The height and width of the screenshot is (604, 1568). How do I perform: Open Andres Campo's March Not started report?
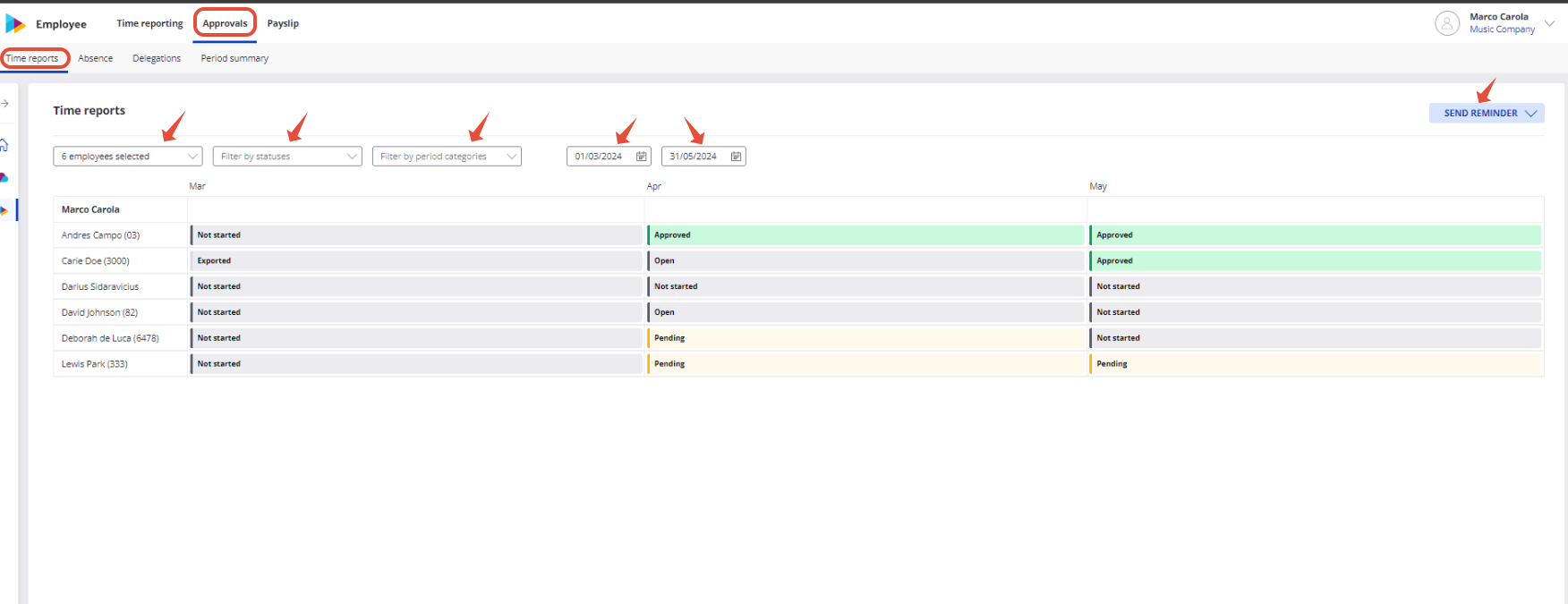tap(415, 235)
